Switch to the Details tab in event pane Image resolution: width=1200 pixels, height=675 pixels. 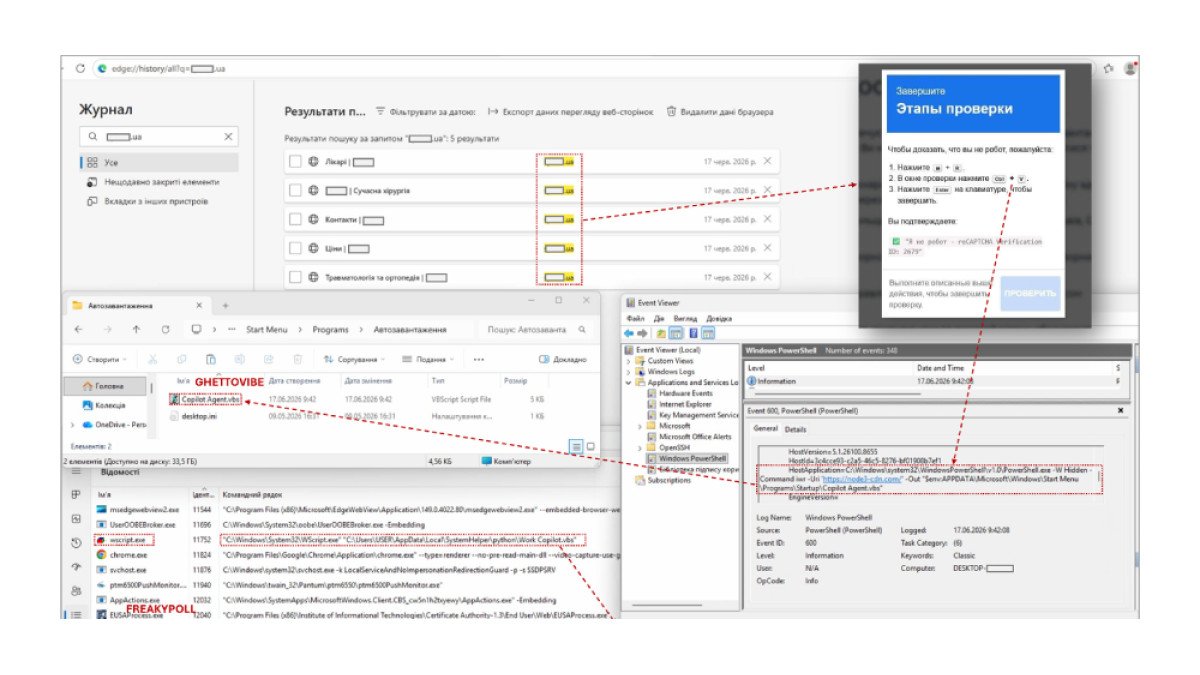coord(795,430)
